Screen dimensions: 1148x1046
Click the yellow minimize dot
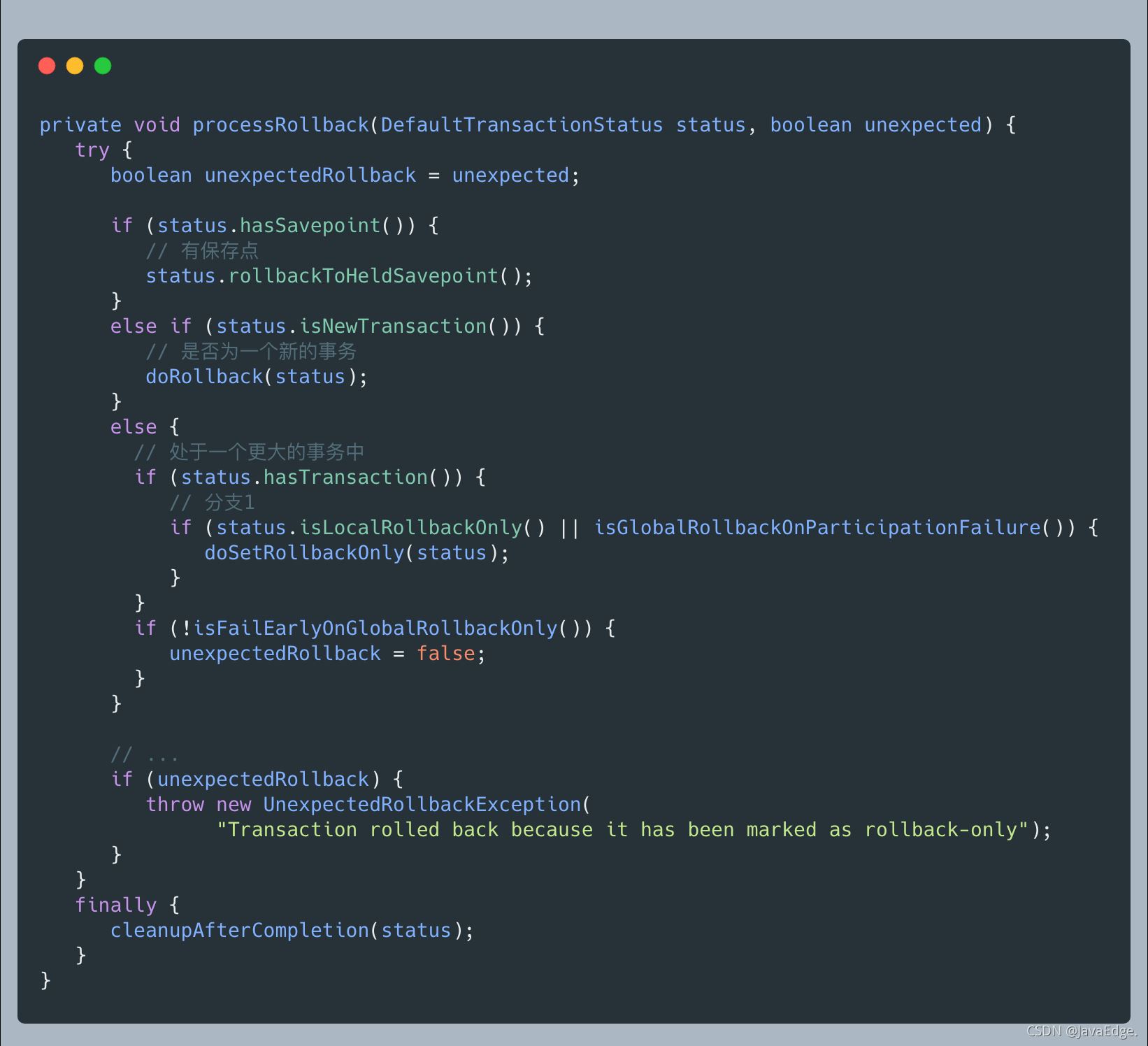(x=75, y=66)
